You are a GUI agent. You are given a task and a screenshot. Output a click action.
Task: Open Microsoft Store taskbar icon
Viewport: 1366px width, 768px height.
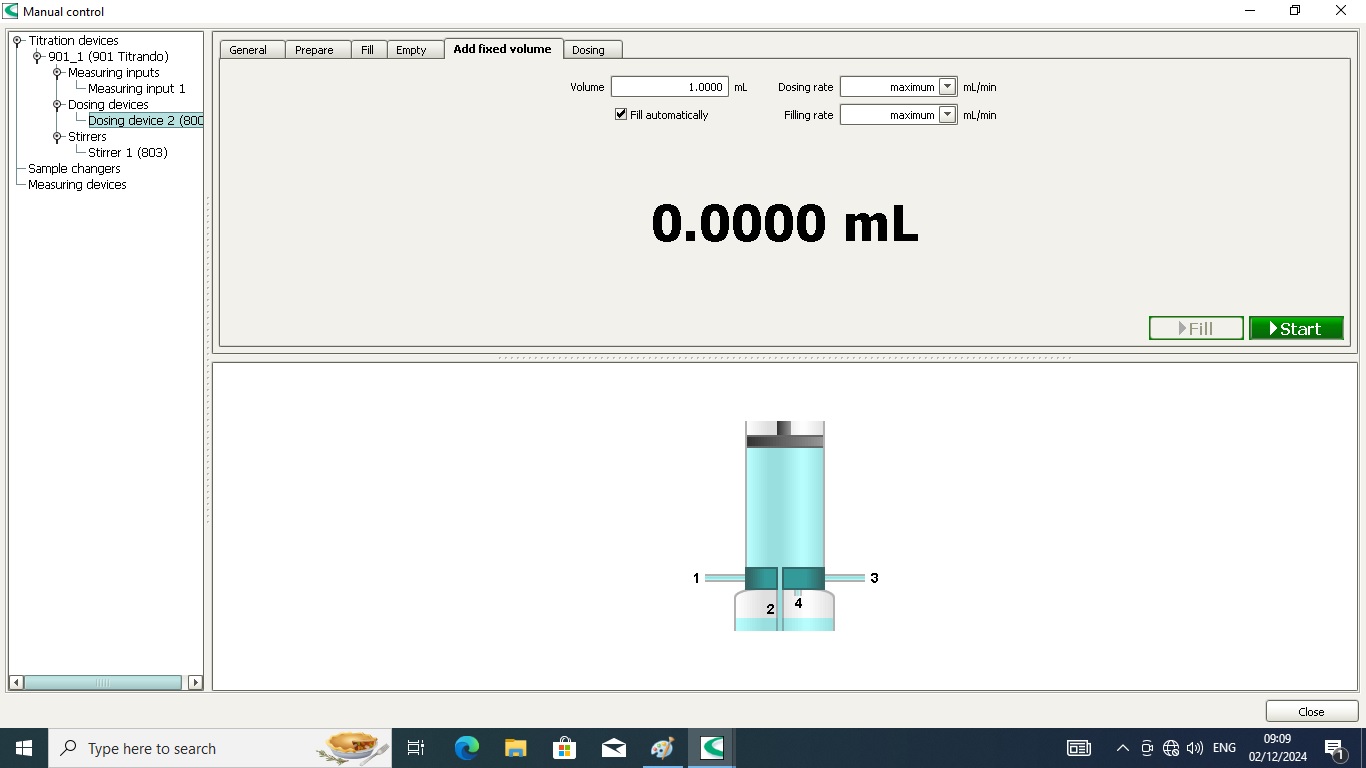564,748
